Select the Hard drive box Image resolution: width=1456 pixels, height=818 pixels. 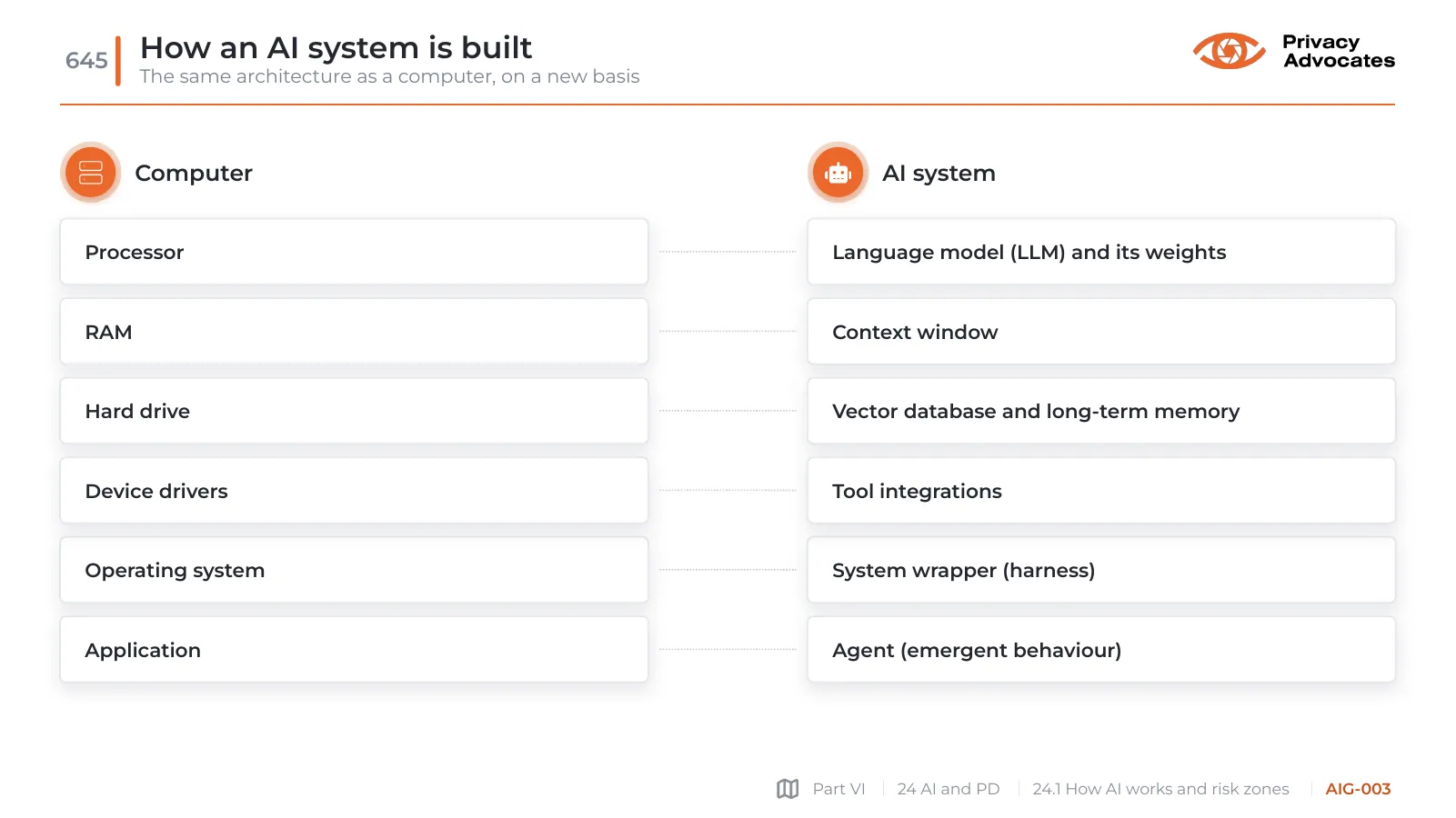(354, 411)
